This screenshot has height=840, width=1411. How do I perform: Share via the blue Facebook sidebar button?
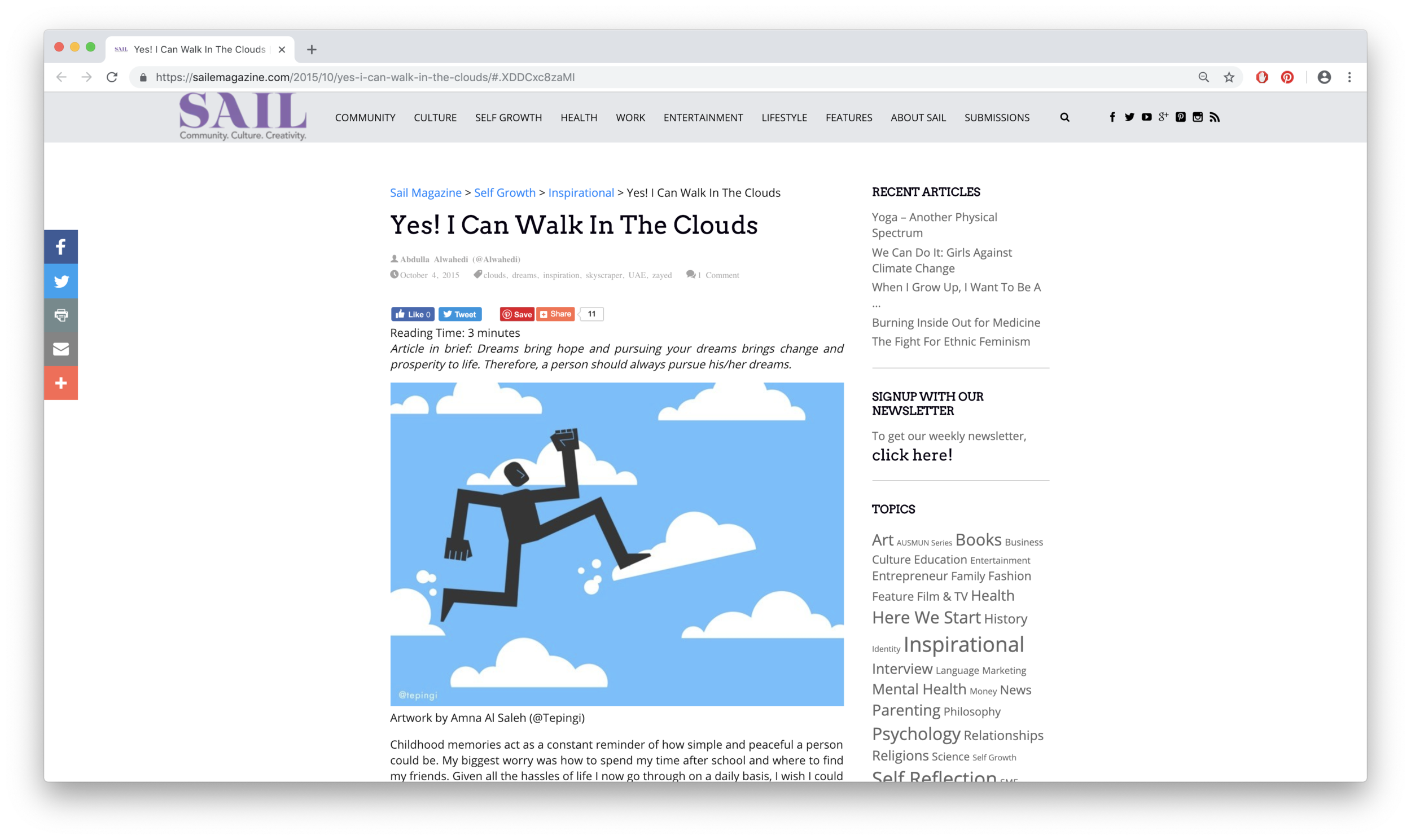[60, 247]
